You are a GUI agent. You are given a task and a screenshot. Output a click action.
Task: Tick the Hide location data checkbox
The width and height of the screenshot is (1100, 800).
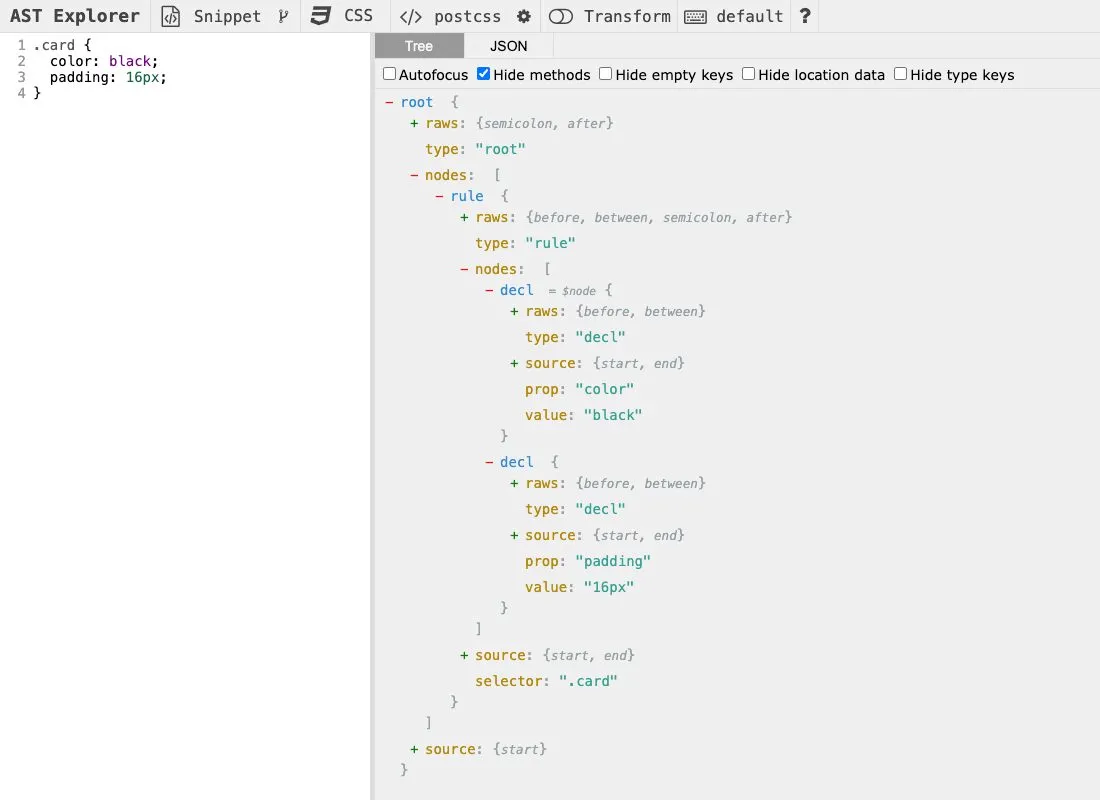[x=749, y=74]
